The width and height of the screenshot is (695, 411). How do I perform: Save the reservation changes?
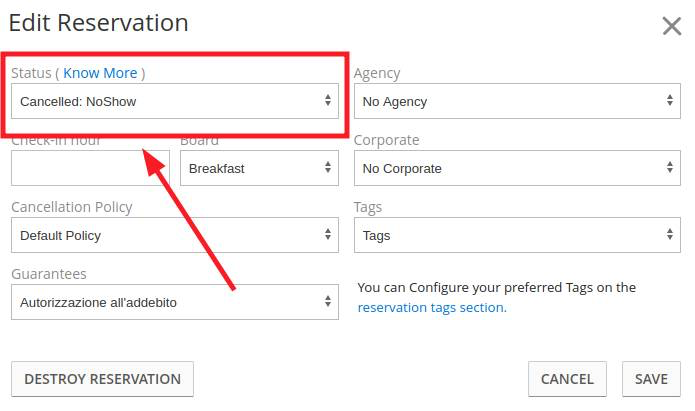click(651, 379)
